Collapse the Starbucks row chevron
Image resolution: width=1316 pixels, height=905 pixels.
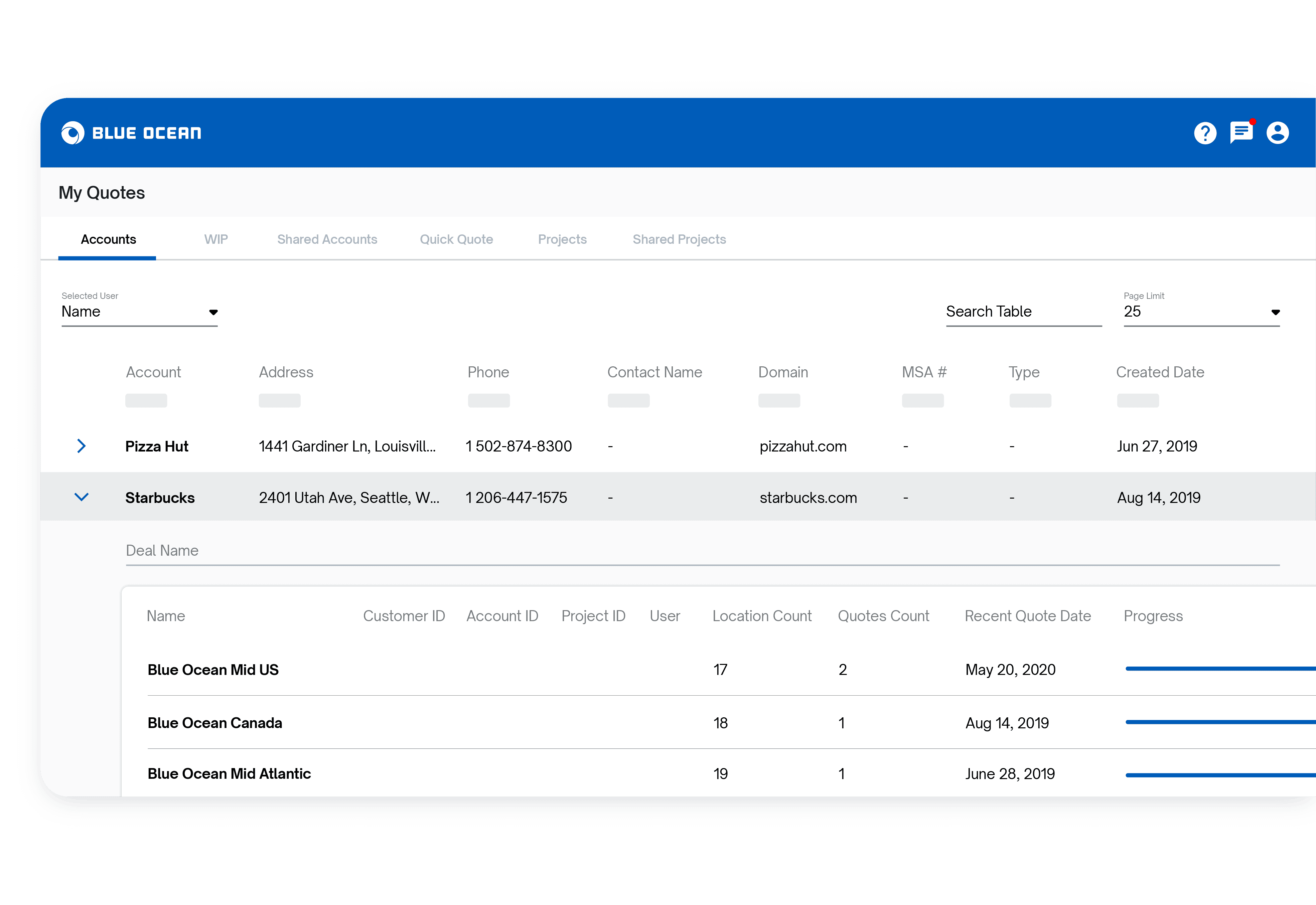pos(82,497)
